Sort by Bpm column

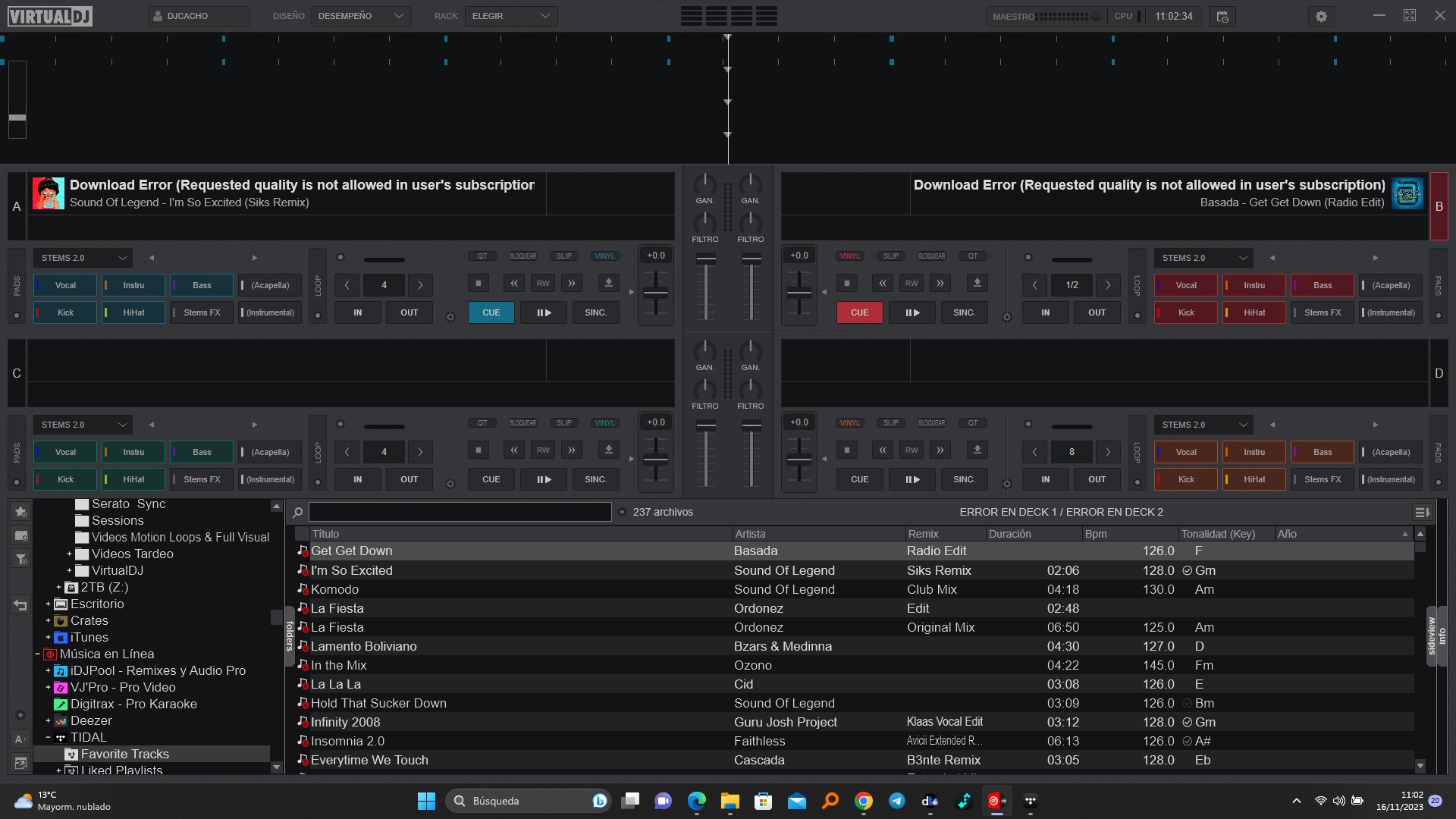pyautogui.click(x=1131, y=534)
